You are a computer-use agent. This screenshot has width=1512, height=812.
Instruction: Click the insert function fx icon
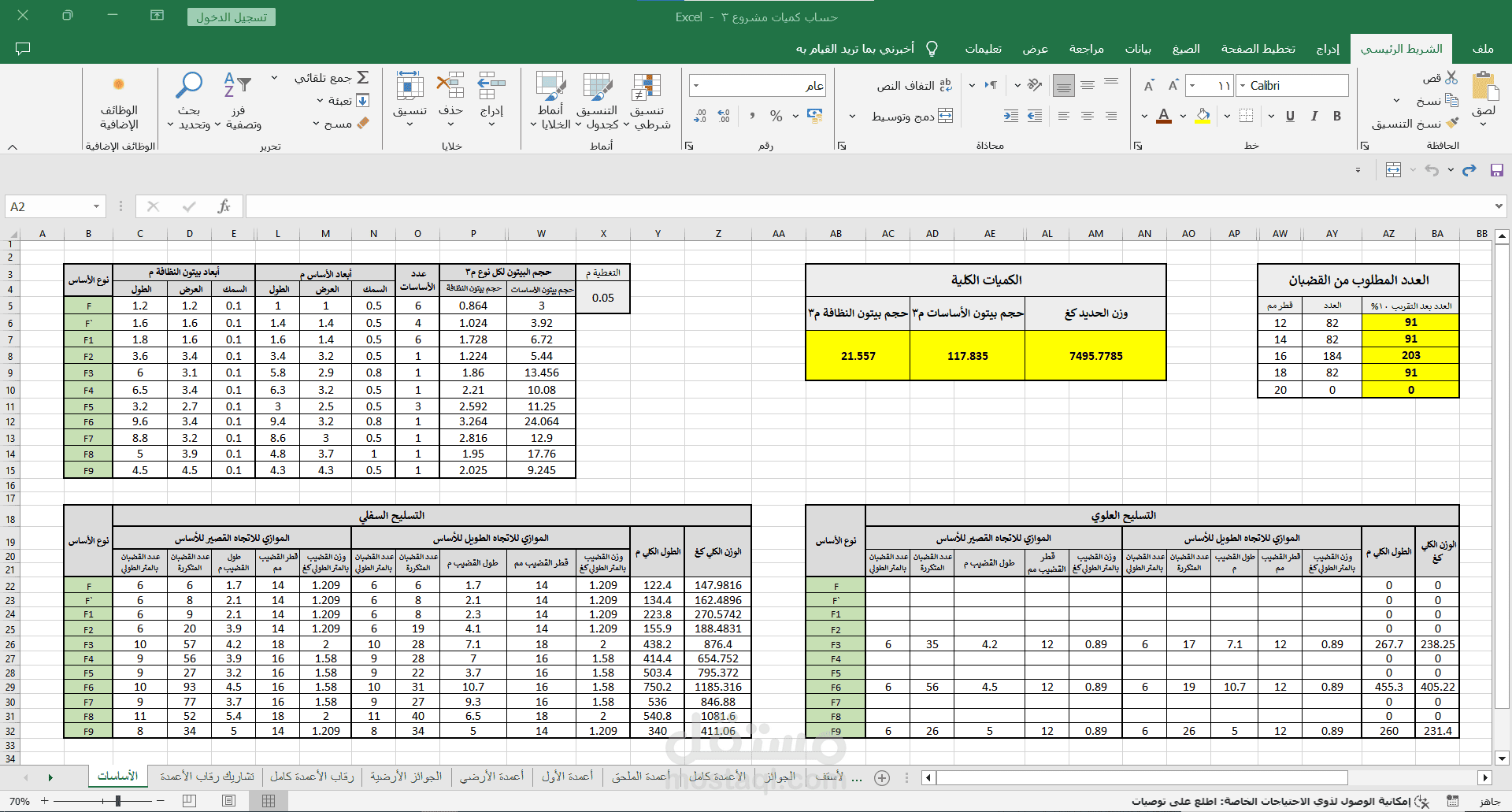(224, 206)
